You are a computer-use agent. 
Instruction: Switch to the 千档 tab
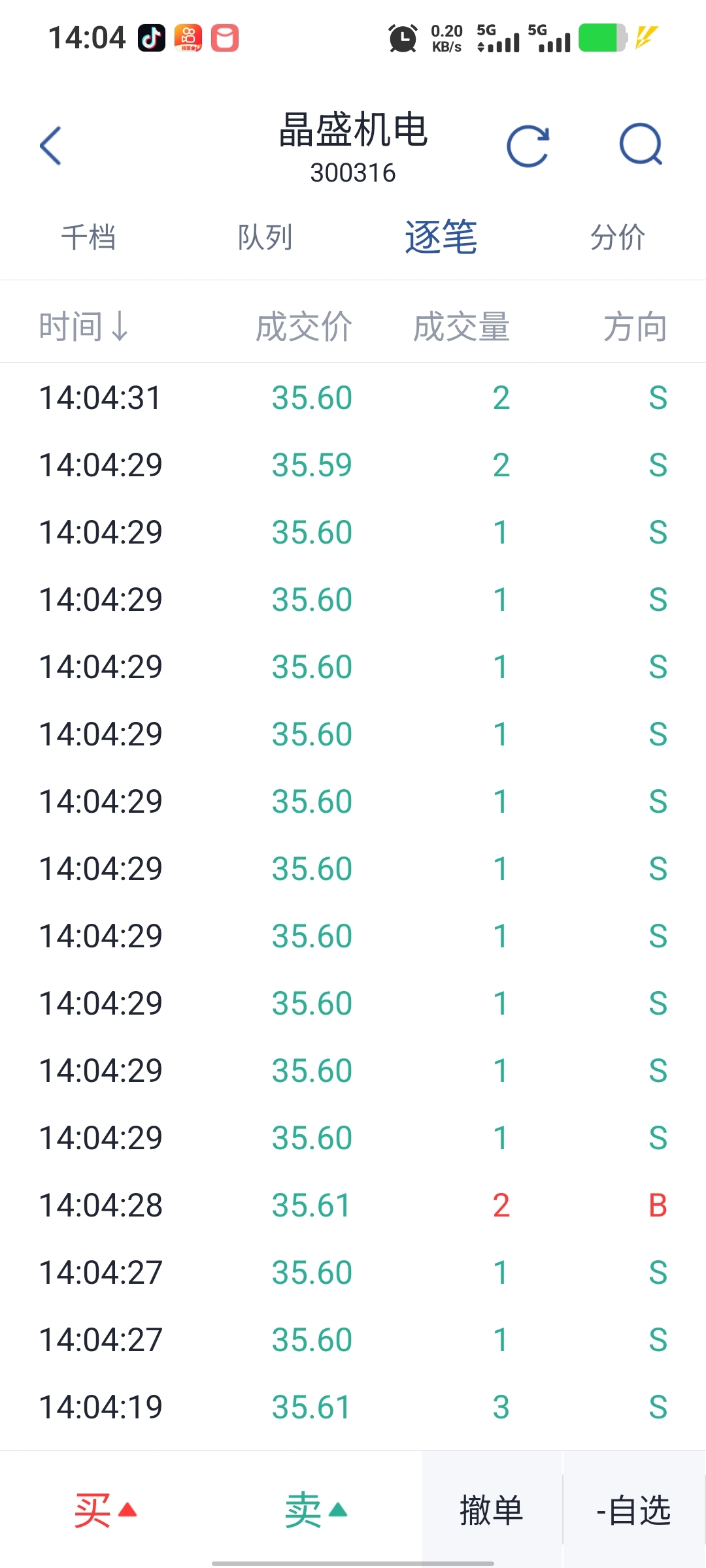pyautogui.click(x=88, y=237)
